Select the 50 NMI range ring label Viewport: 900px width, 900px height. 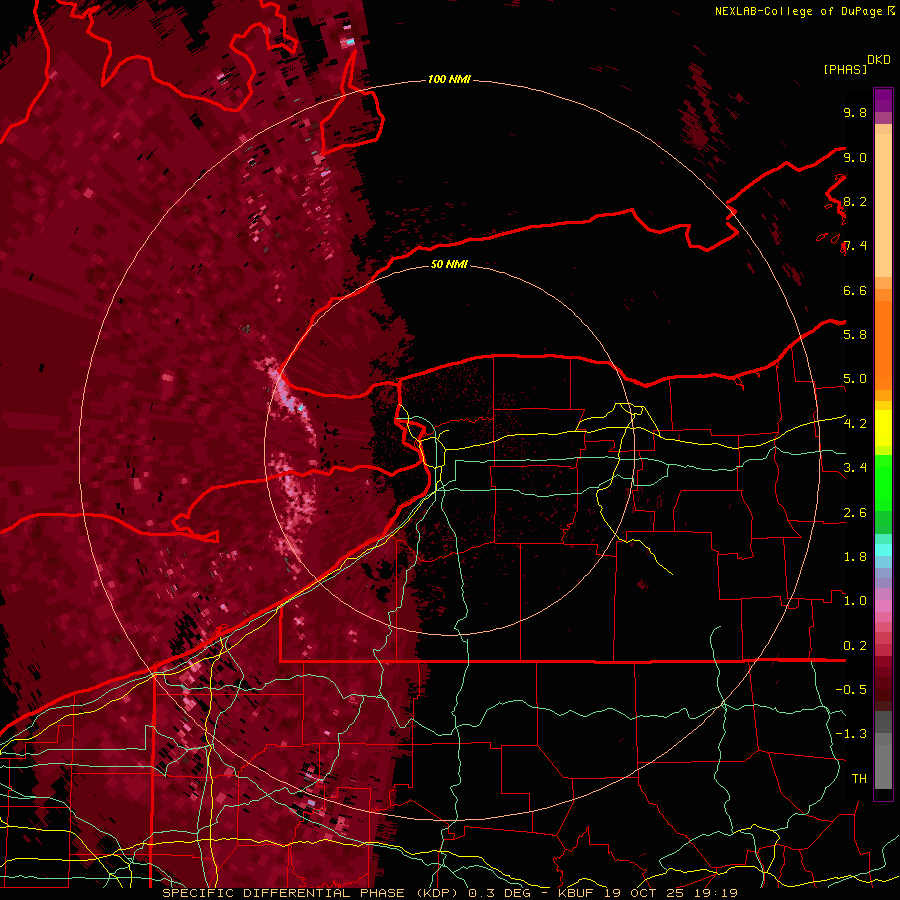click(449, 264)
